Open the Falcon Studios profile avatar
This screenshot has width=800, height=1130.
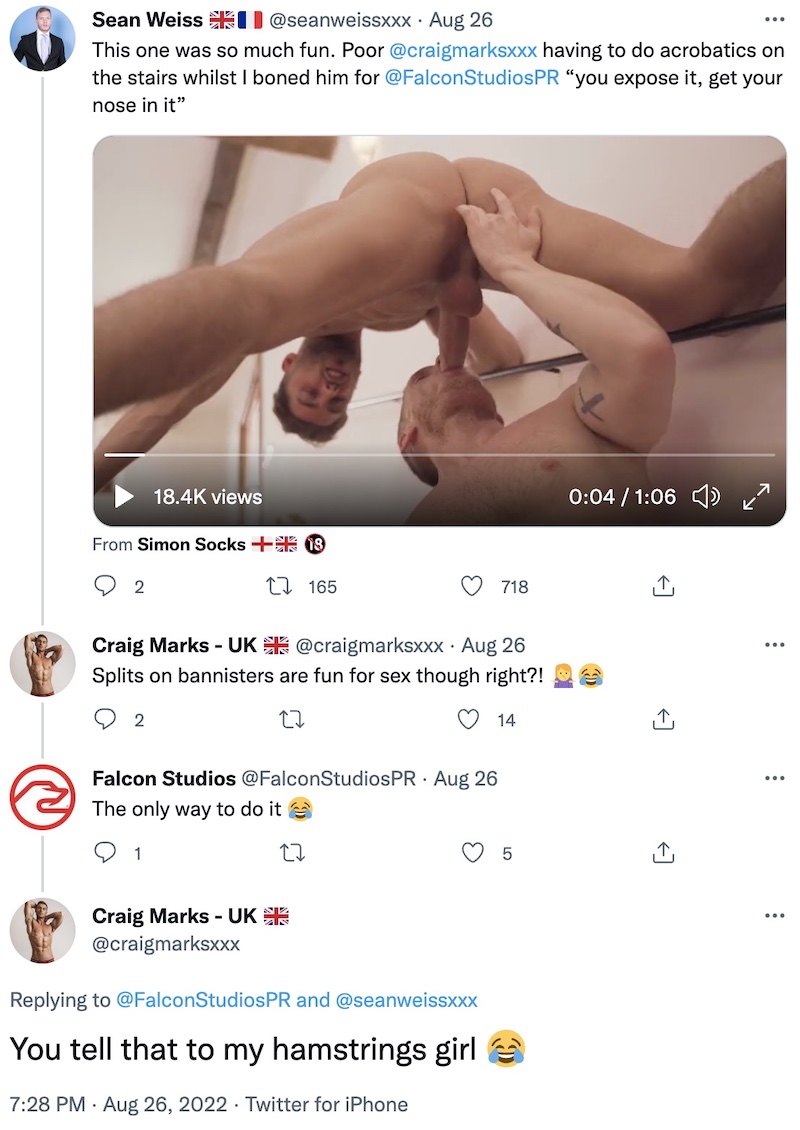[42, 798]
